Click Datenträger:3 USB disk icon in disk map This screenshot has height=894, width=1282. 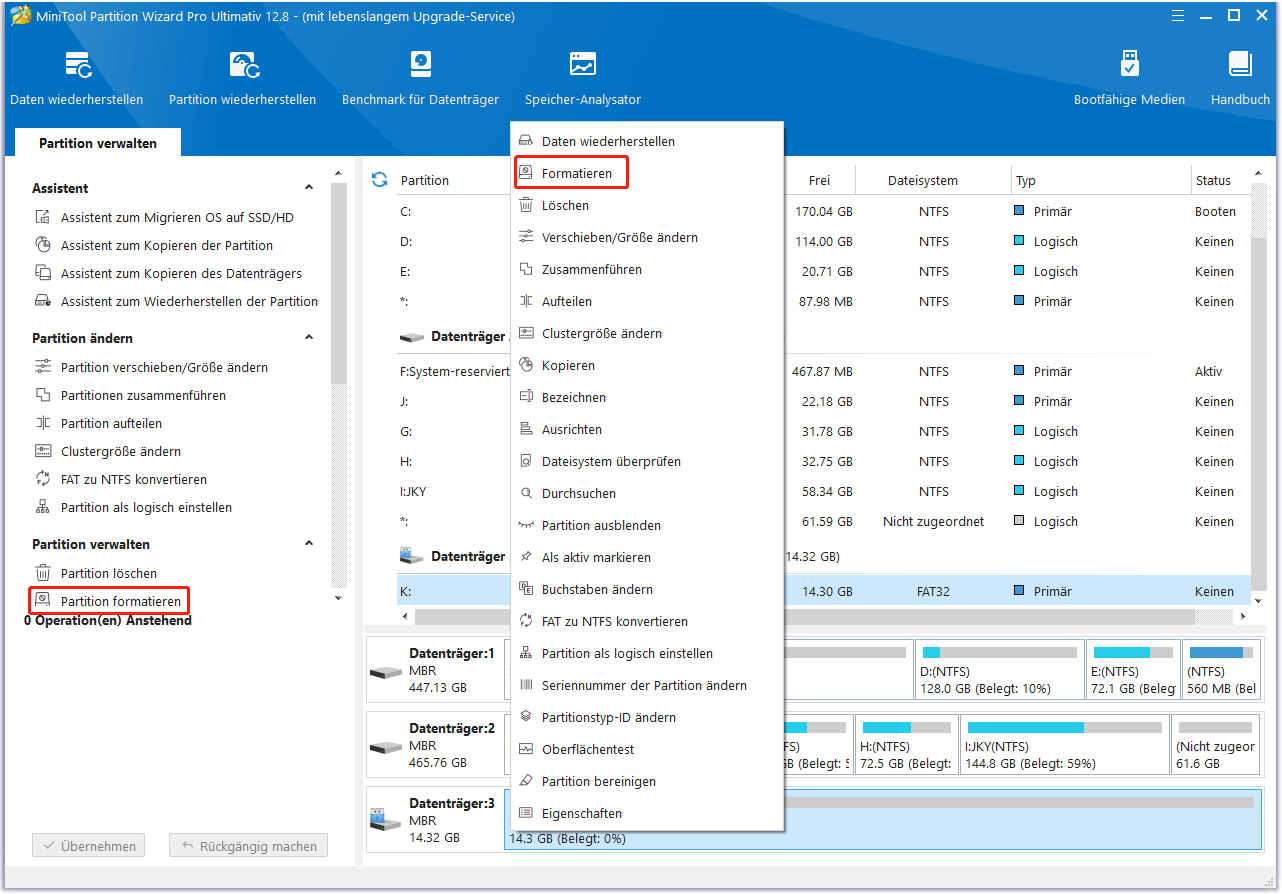pos(386,819)
